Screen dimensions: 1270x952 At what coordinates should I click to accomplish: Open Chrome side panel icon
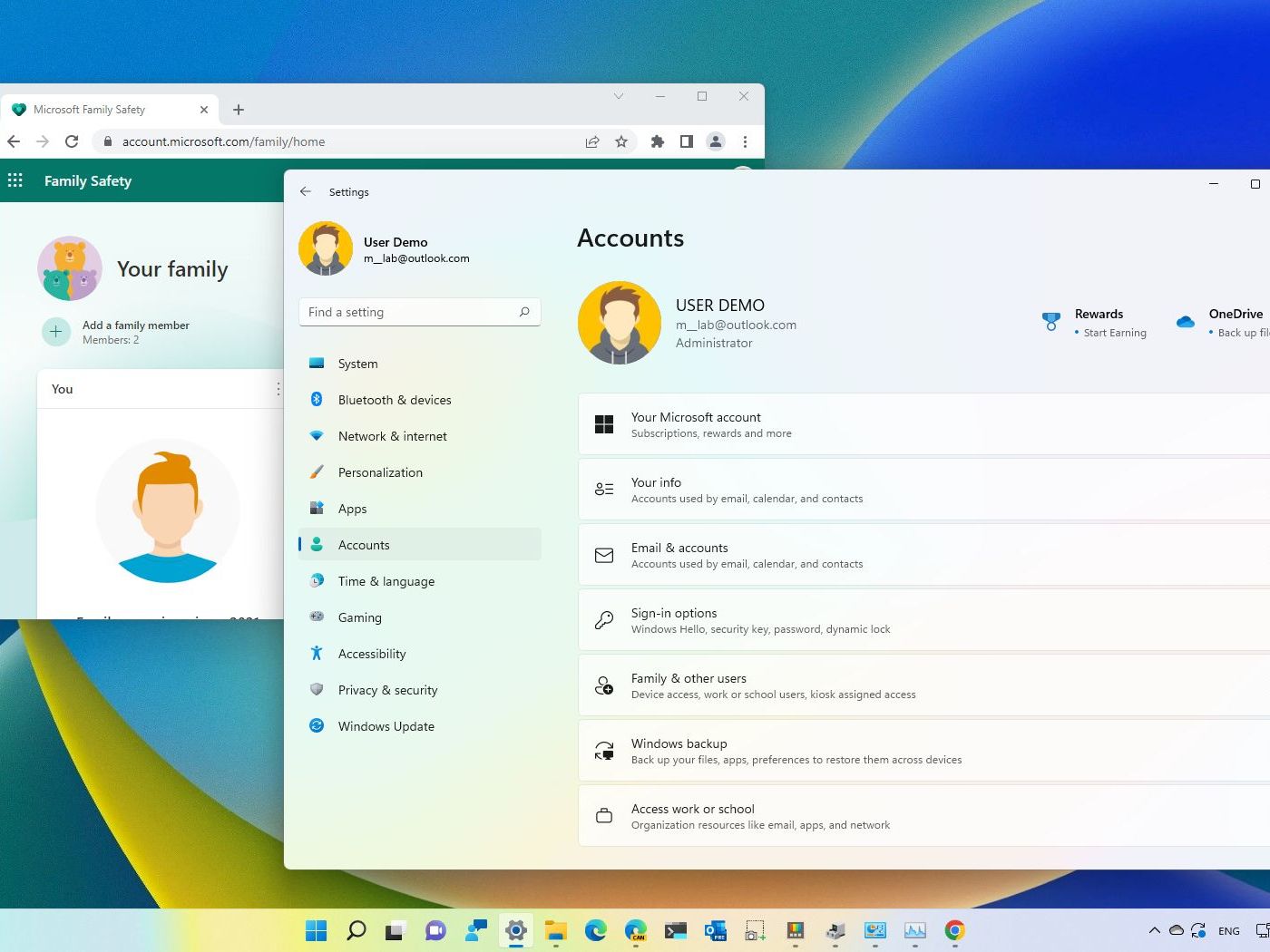click(x=687, y=141)
